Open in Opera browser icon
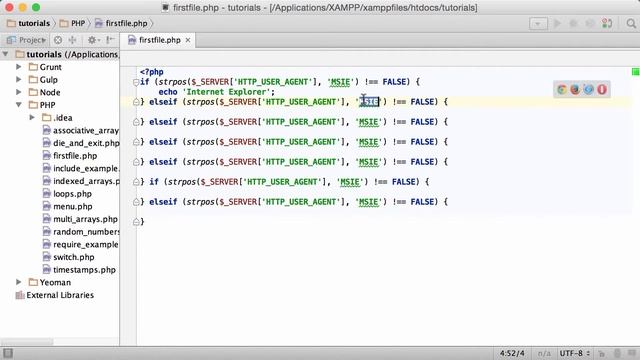Image resolution: width=640 pixels, height=360 pixels. pyautogui.click(x=602, y=89)
